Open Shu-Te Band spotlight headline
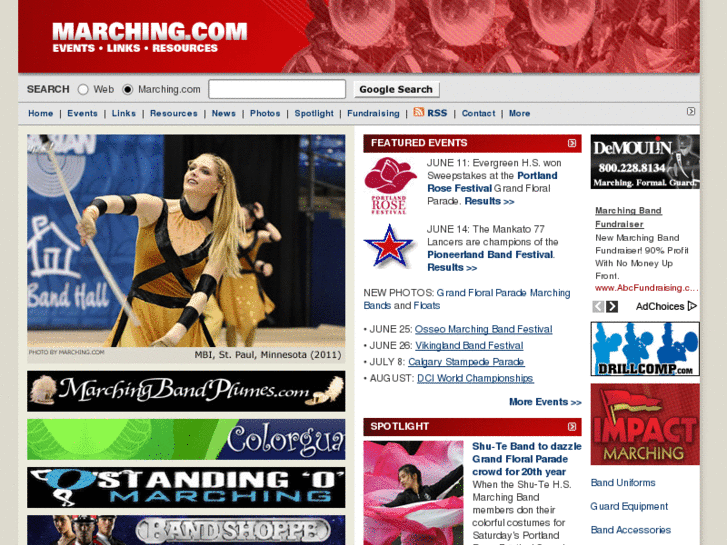The height and width of the screenshot is (545, 727). 527,459
